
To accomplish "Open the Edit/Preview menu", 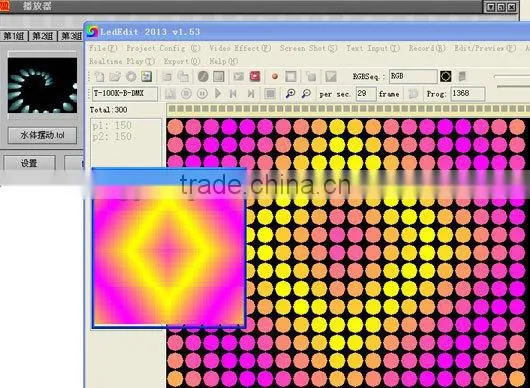I will 485,48.
